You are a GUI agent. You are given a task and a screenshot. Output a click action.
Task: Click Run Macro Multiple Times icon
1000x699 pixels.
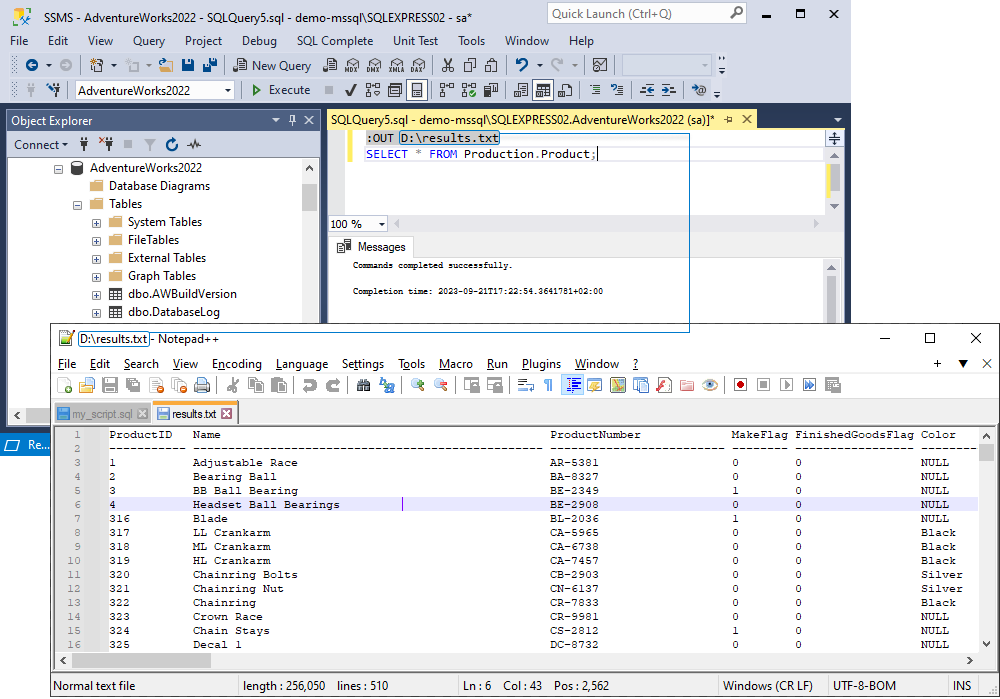[x=809, y=385]
